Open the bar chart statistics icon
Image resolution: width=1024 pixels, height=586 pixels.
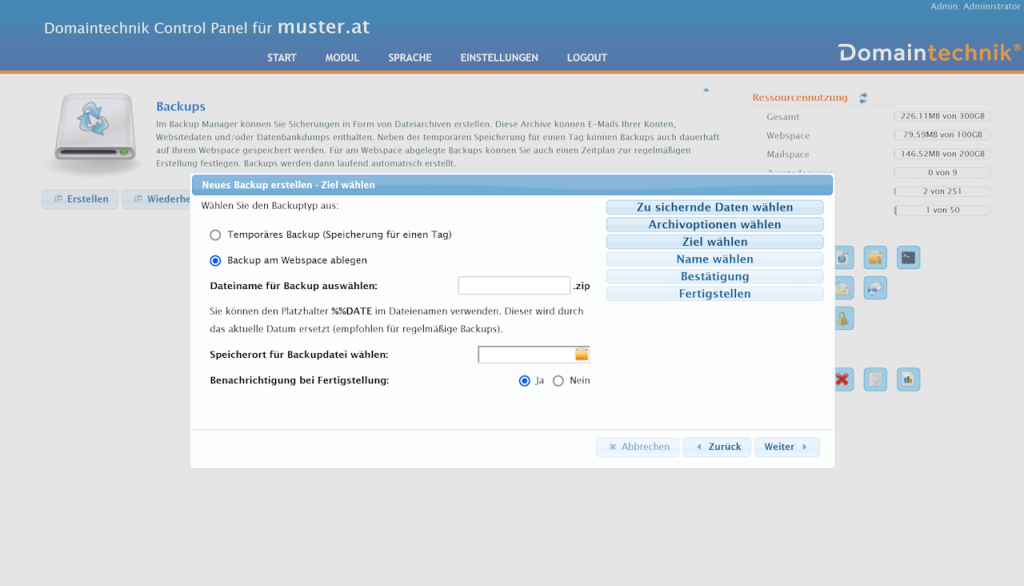coord(908,380)
